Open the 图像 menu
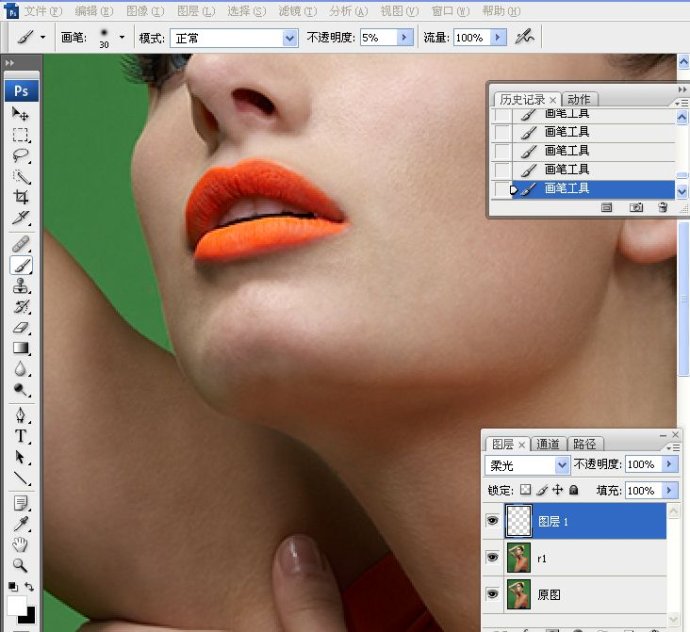 tap(145, 11)
